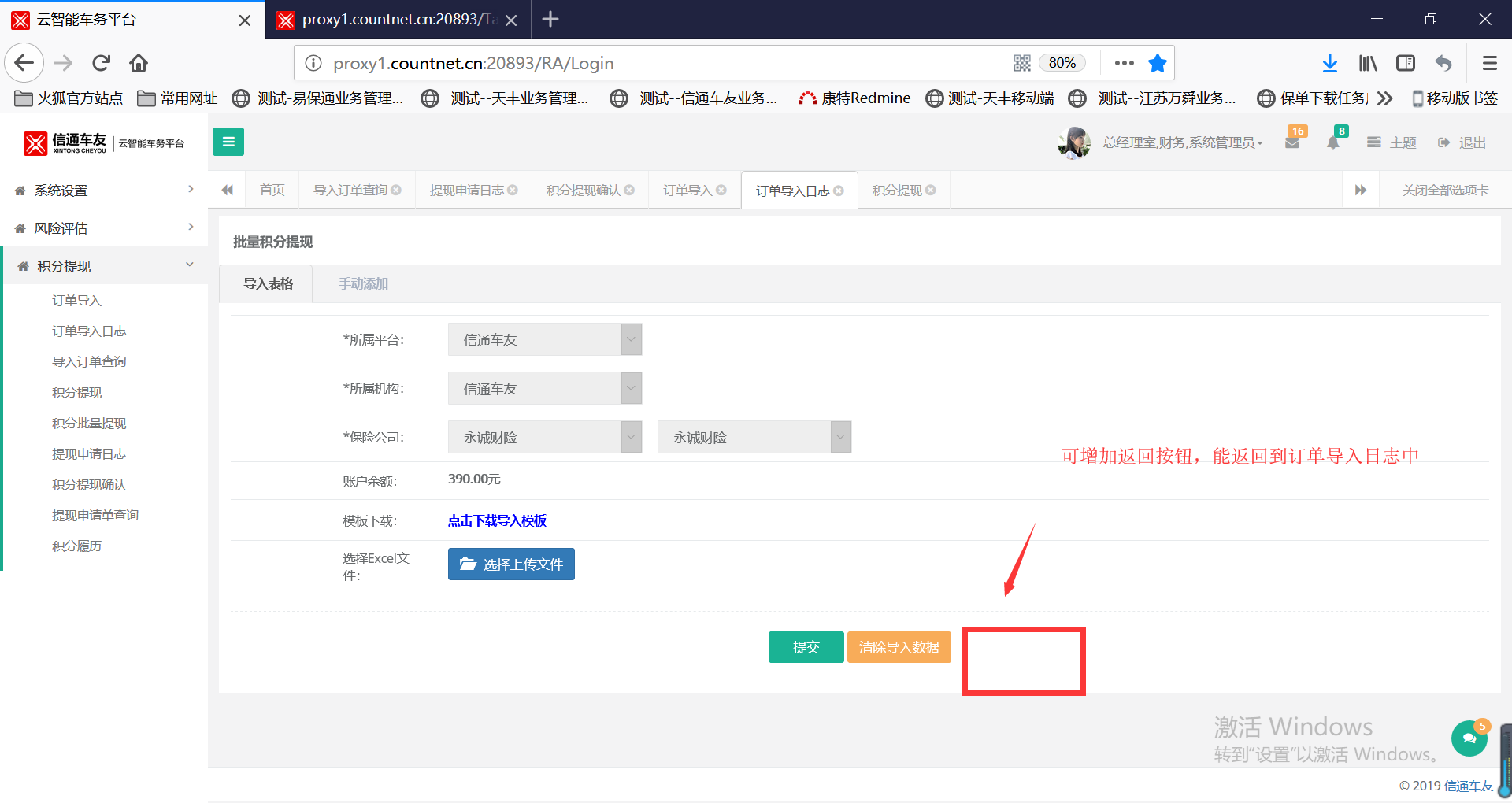Open 订单导入日志 in the sidebar
This screenshot has width=1512, height=803.
[89, 331]
